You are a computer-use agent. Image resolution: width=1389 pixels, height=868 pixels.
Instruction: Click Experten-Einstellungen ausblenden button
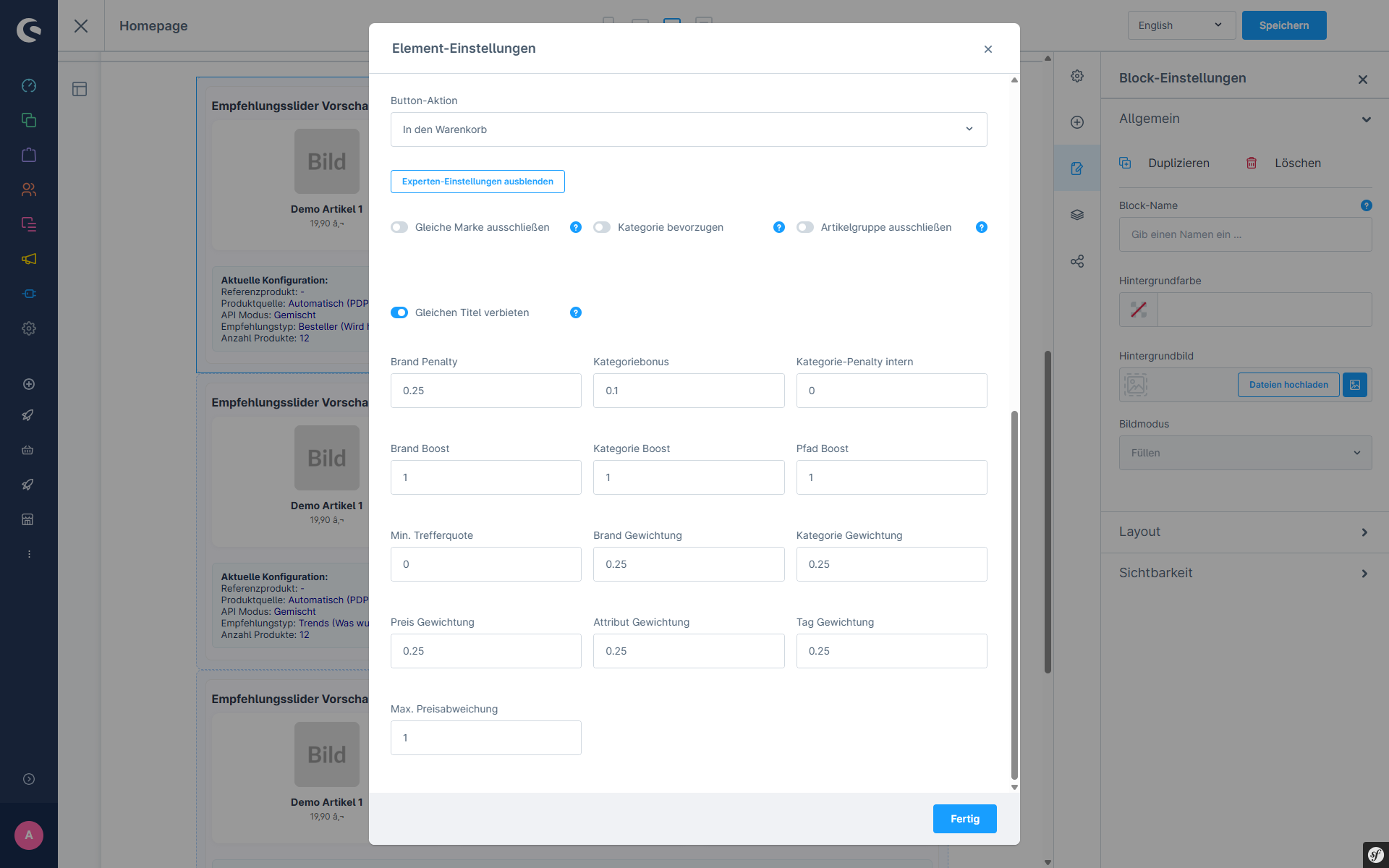[x=477, y=182]
